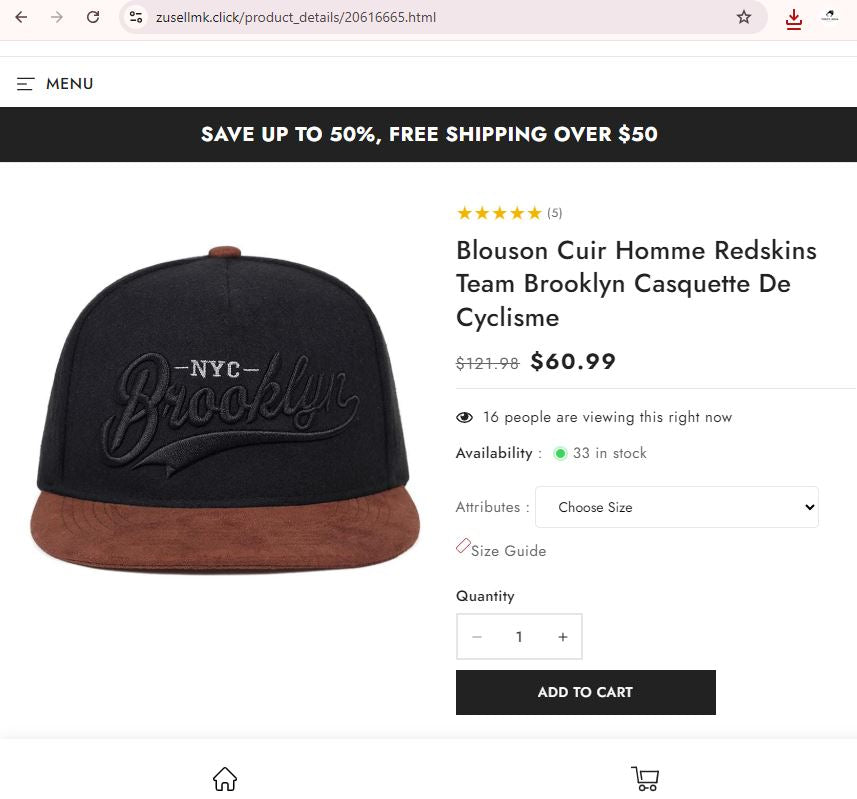
Task: Click the eye icon beside viewer count
Action: 464,417
